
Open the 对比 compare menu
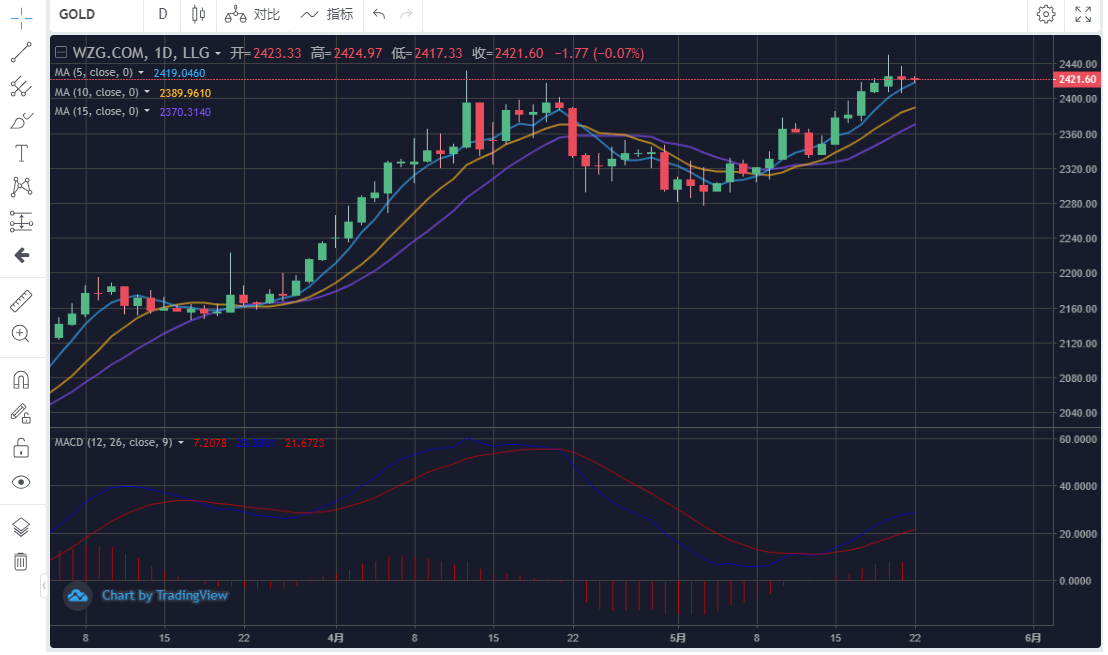[x=253, y=14]
